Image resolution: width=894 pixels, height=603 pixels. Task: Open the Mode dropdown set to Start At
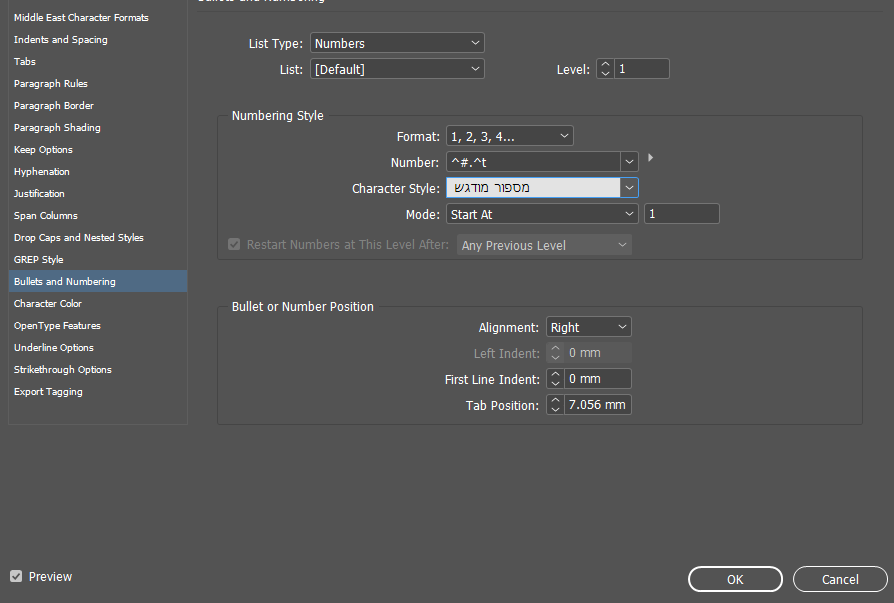[542, 214]
